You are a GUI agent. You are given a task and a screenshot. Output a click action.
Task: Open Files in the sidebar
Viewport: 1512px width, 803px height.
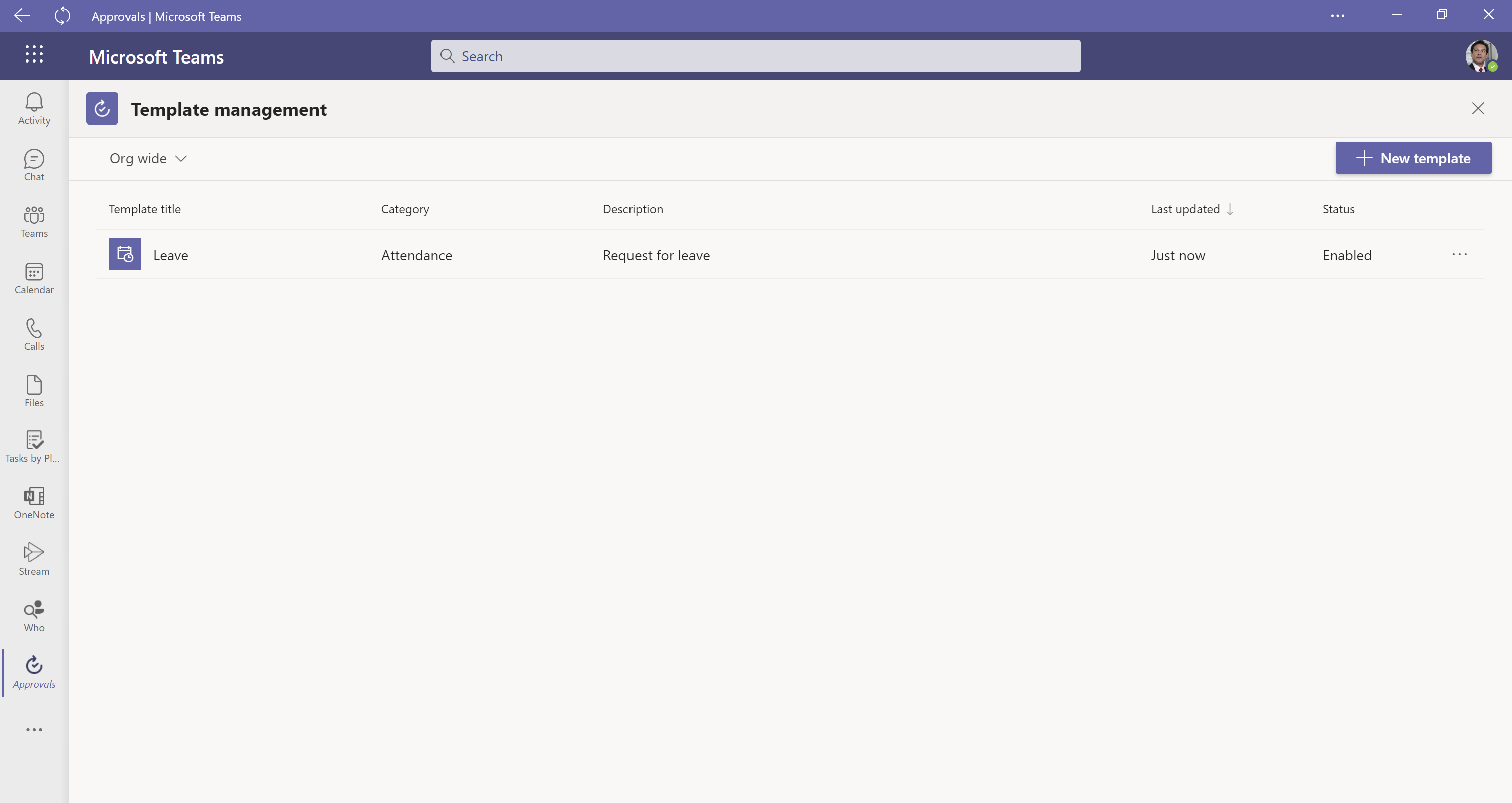(34, 390)
